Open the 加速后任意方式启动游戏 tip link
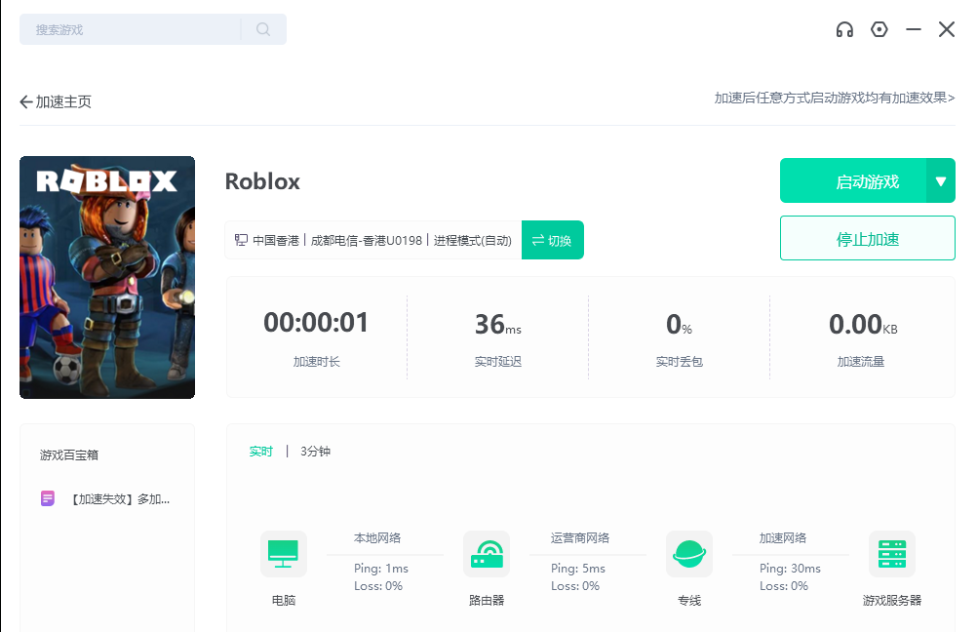Screen dimensions: 977x632 click(834, 98)
